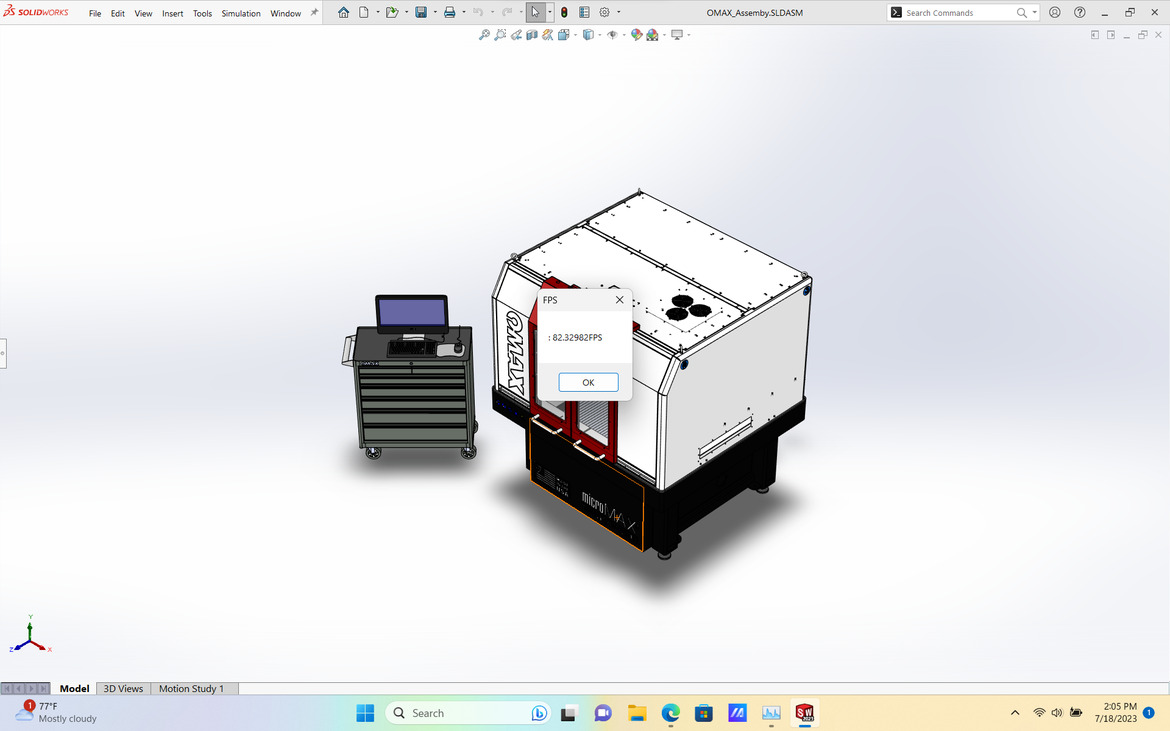The height and width of the screenshot is (731, 1170).
Task: Click the Home icon in the toolbar
Action: [x=343, y=12]
